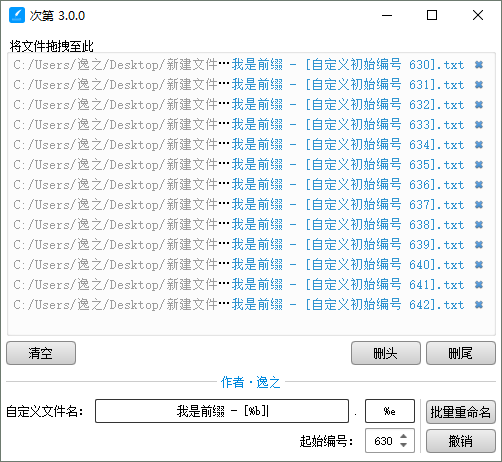
Task: Select the file path for 636.txt
Action: coord(239,185)
